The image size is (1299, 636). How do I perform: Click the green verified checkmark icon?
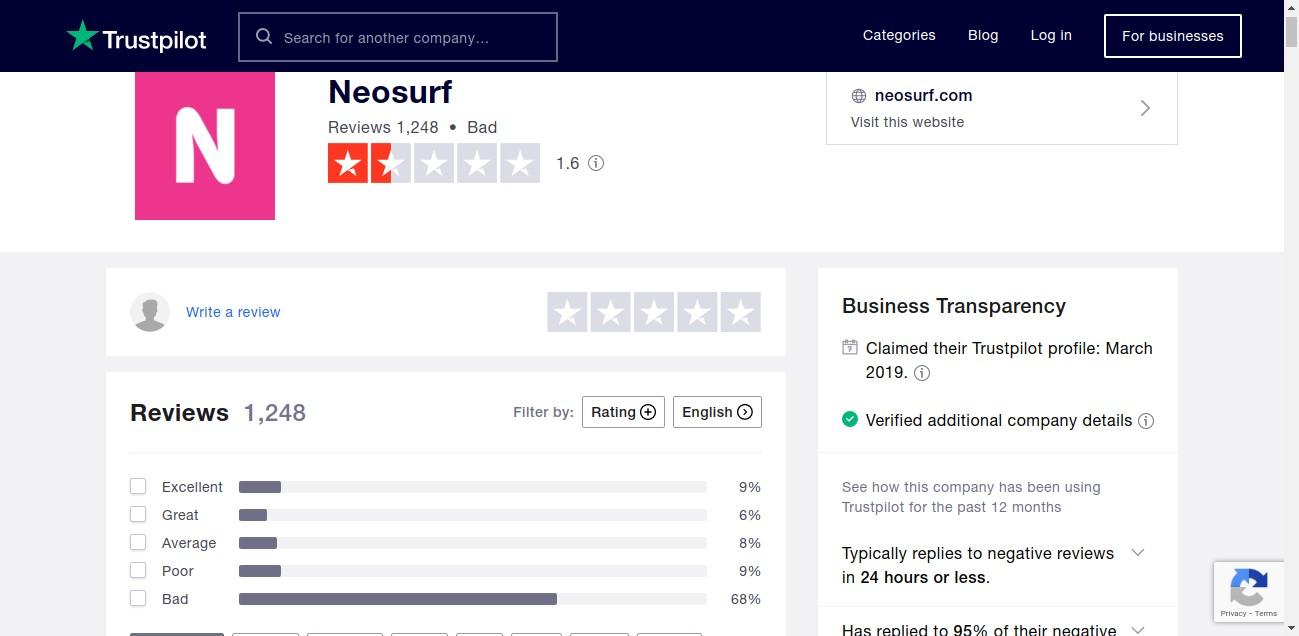click(x=850, y=419)
